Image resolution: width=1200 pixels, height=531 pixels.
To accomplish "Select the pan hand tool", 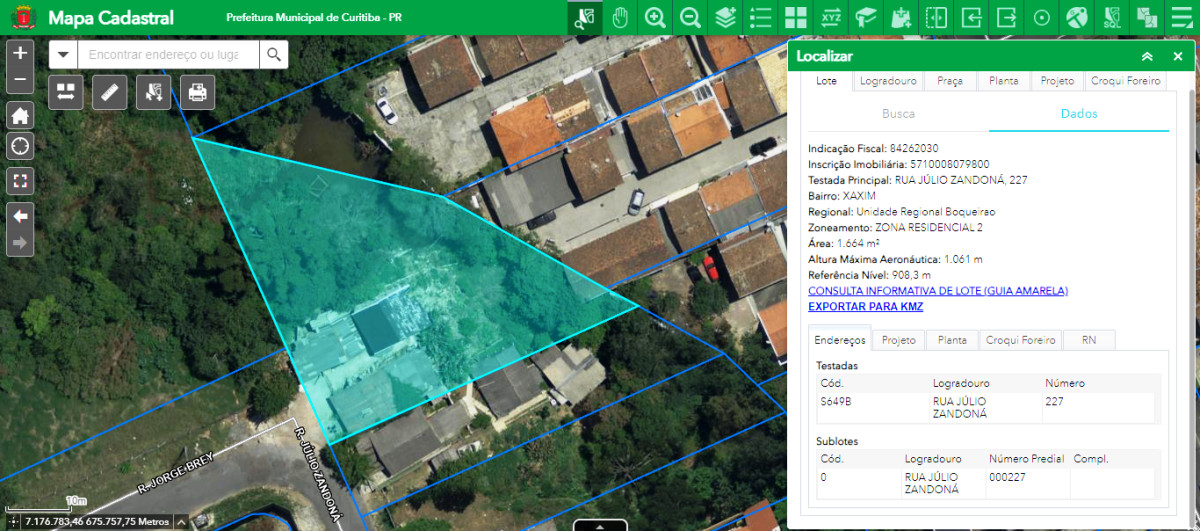I will point(620,17).
